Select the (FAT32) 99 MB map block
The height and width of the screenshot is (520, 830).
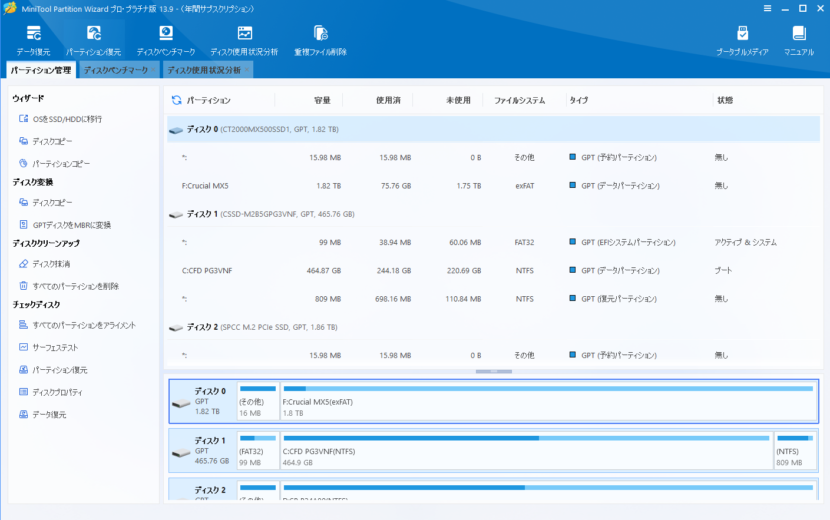pyautogui.click(x=258, y=451)
